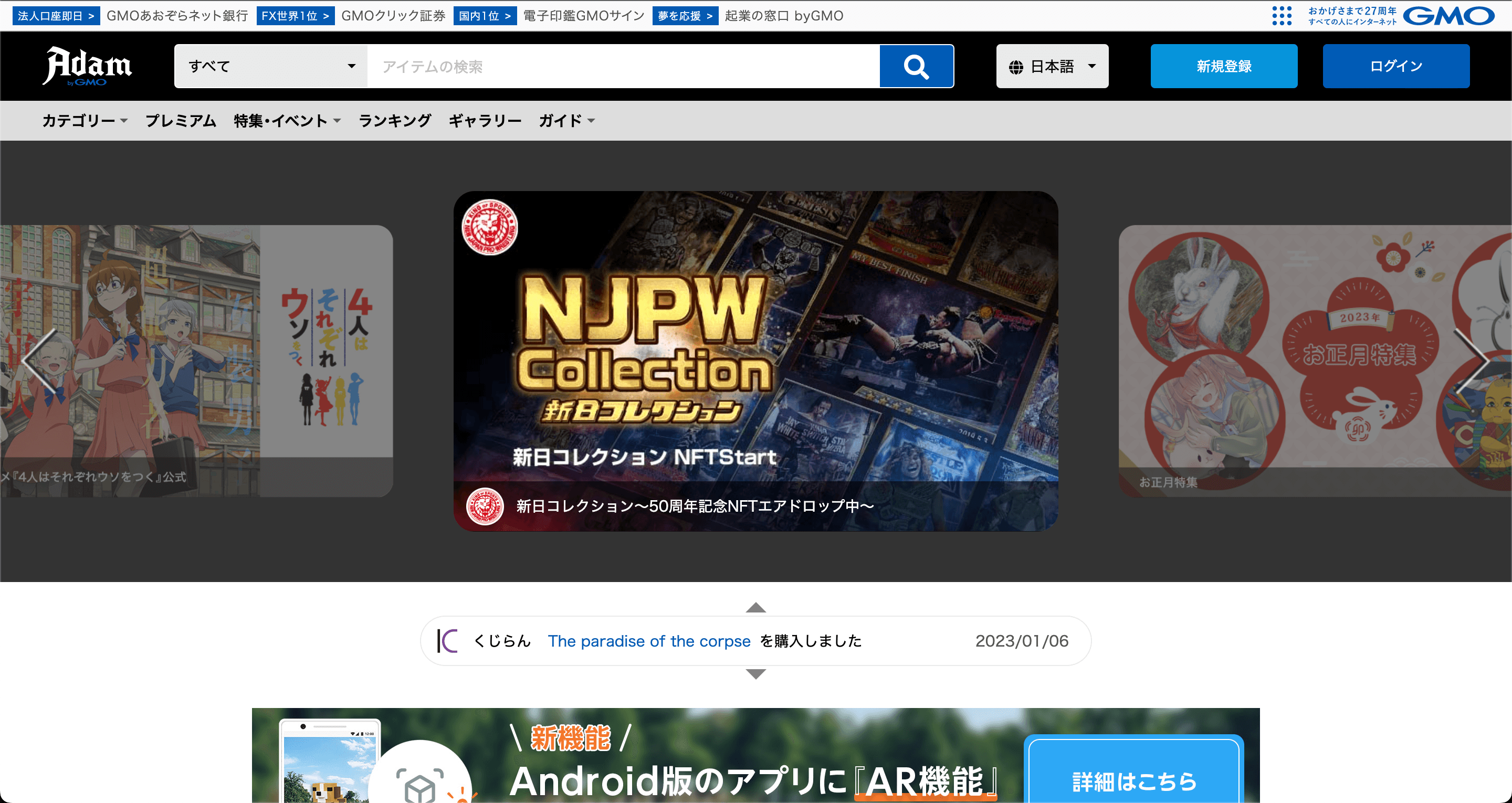Click the GMO corporate logo at top right

click(x=1448, y=16)
